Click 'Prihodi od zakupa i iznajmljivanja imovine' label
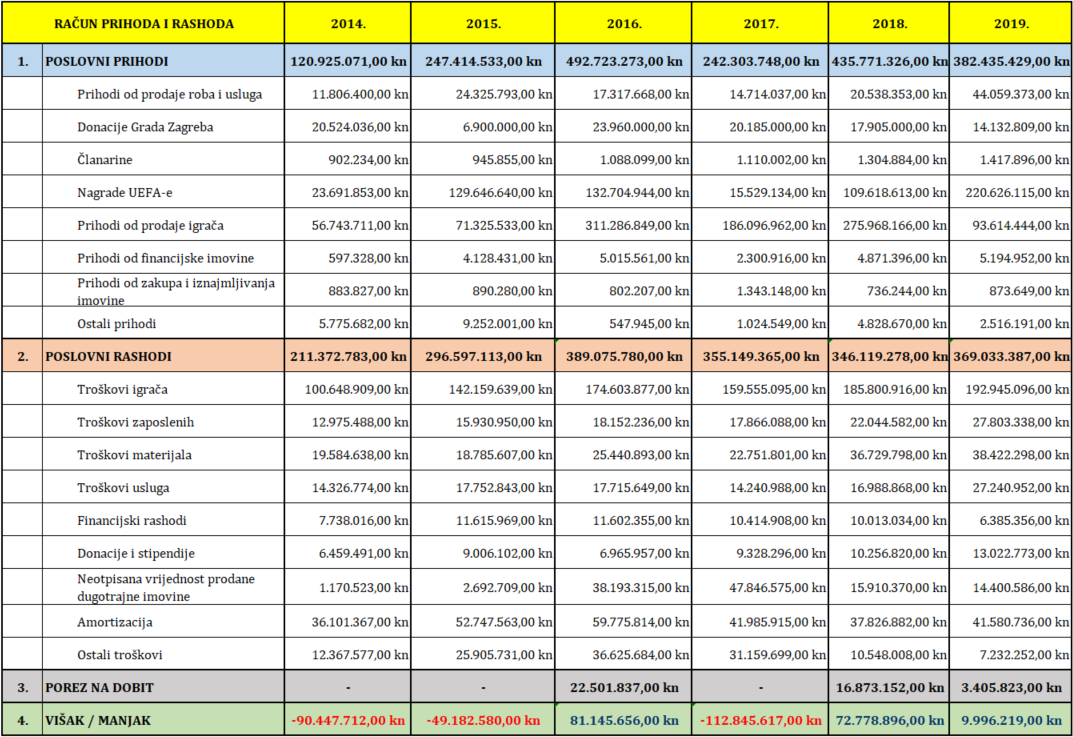Image resolution: width=1073 pixels, height=737 pixels. (x=176, y=292)
